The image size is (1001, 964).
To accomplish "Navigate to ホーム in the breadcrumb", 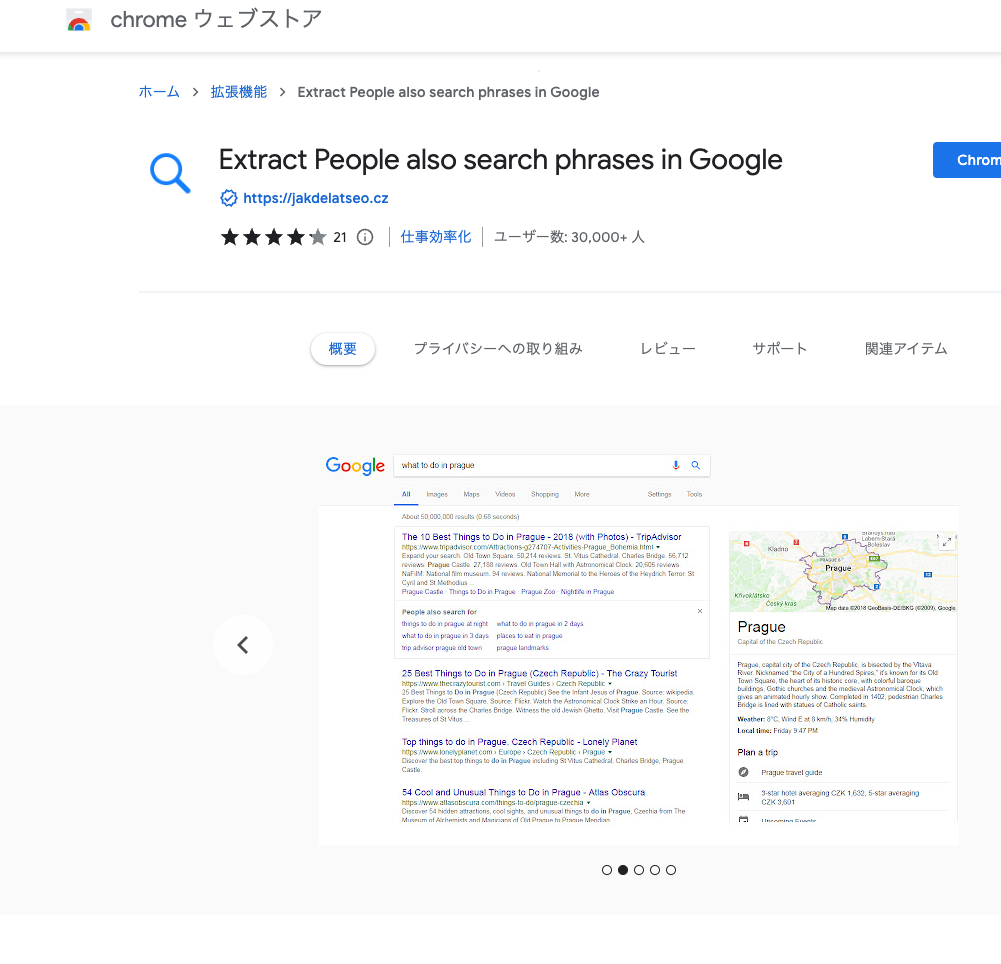I will pos(159,91).
